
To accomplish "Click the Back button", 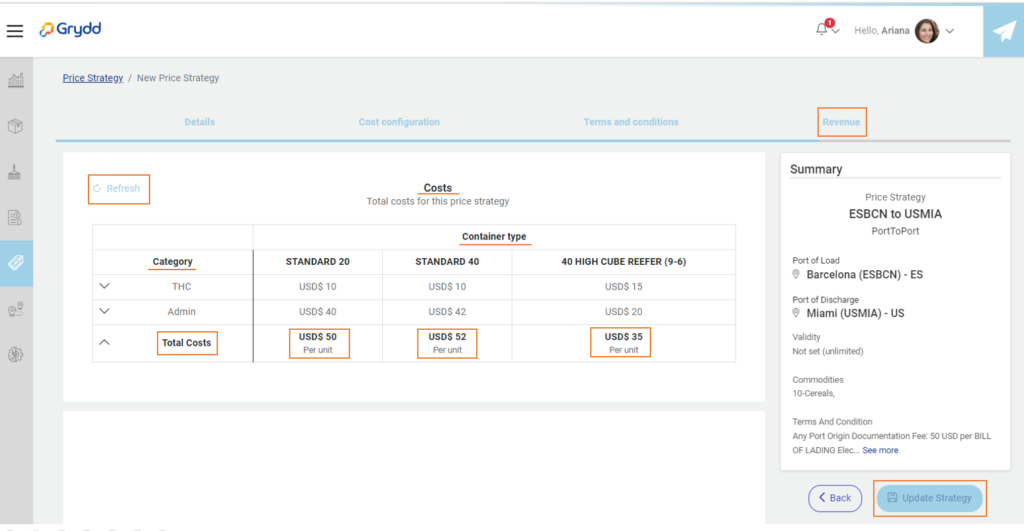I will click(x=835, y=498).
